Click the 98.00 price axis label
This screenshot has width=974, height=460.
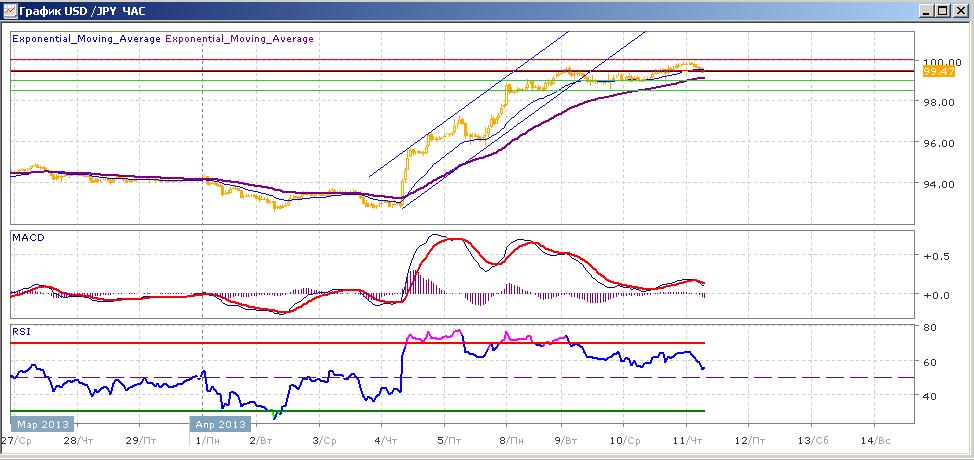click(937, 102)
